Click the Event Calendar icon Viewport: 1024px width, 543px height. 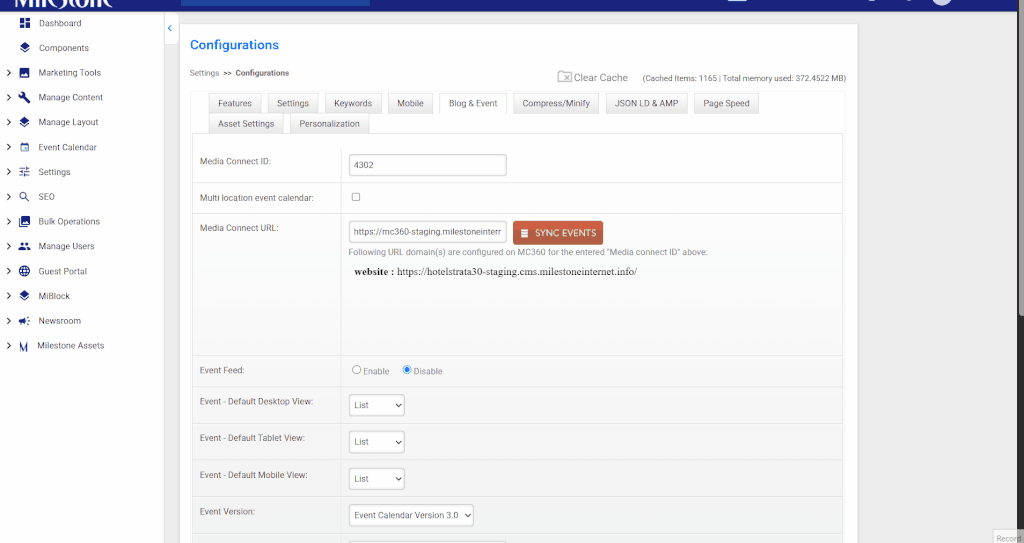(24, 147)
